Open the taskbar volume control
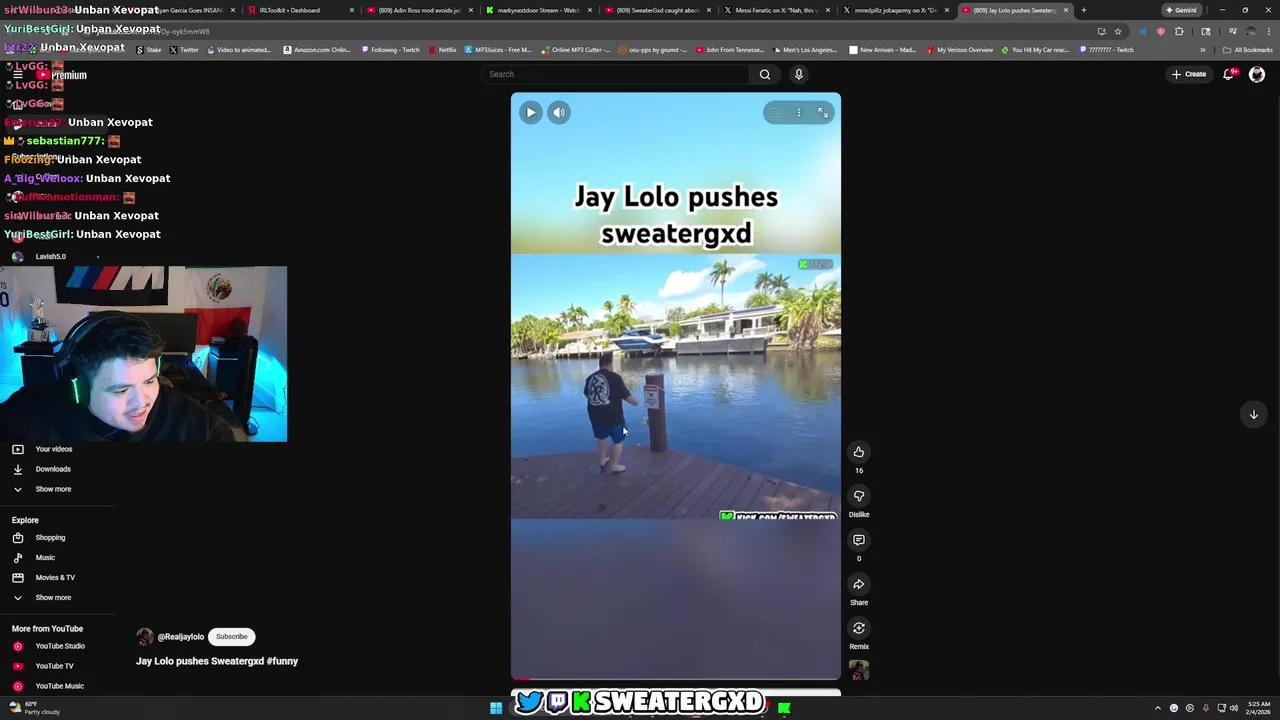Viewport: 1280px width, 720px height. [x=1234, y=708]
